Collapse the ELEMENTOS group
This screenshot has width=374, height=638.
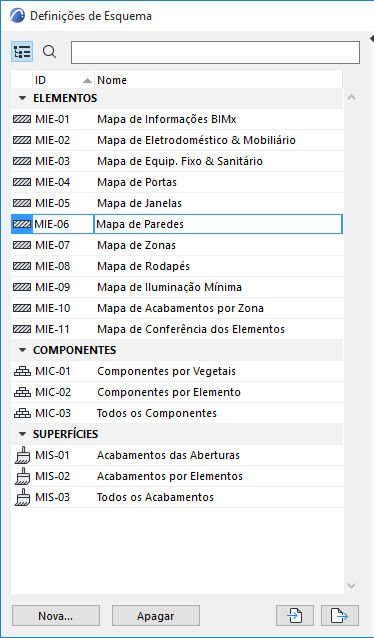(x=22, y=98)
